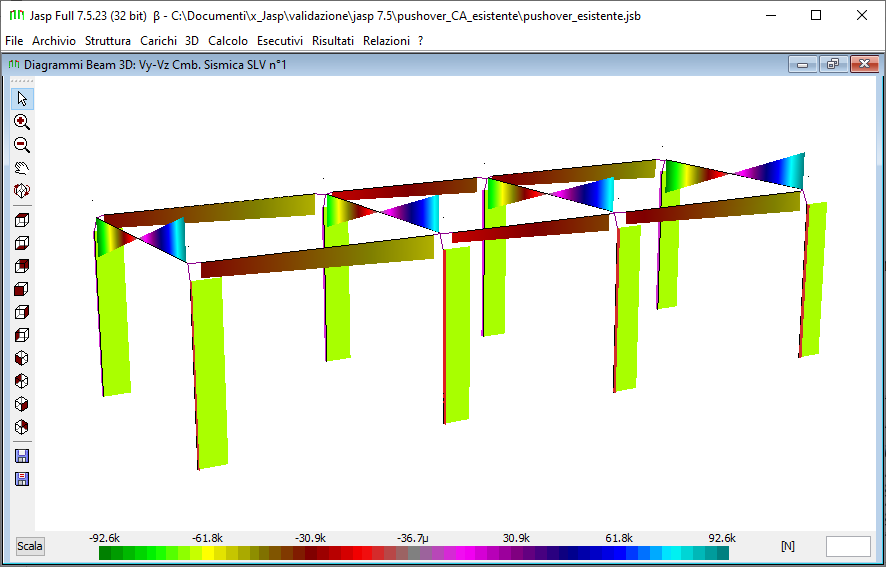Screen dimensions: 886x567
Task: Restore down the Diagrammi Beam 3D child window
Action: pyautogui.click(x=833, y=64)
